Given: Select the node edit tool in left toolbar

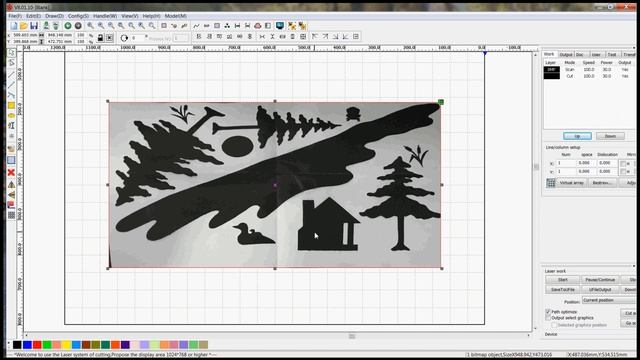Looking at the screenshot, I should 11,63.
